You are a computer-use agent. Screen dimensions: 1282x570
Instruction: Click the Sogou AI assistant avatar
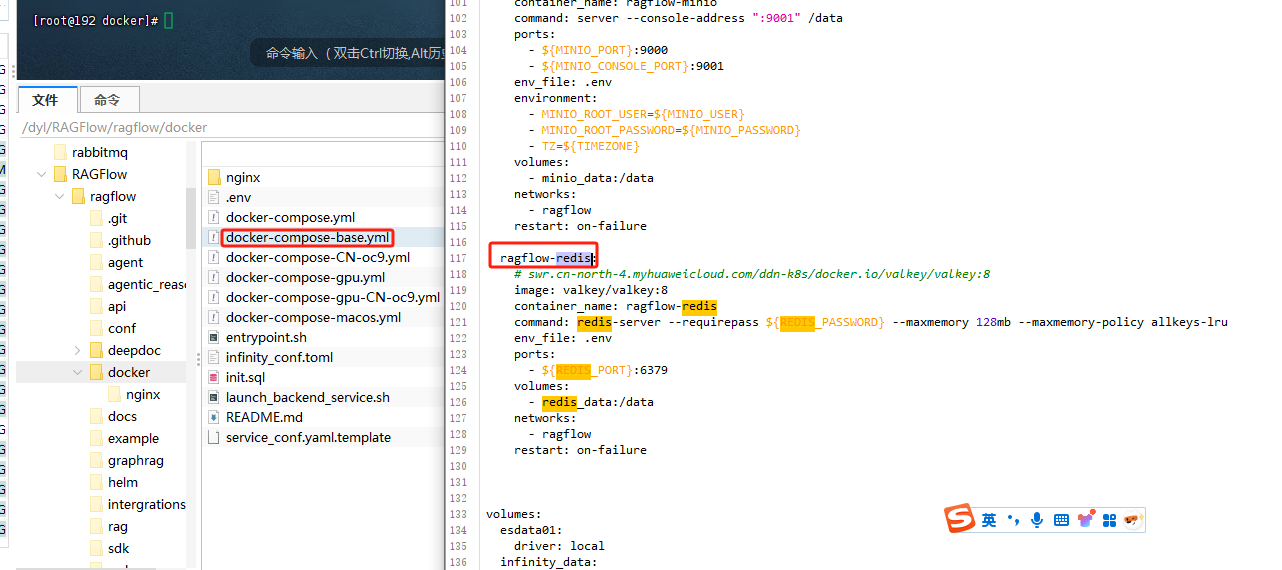click(x=1132, y=520)
